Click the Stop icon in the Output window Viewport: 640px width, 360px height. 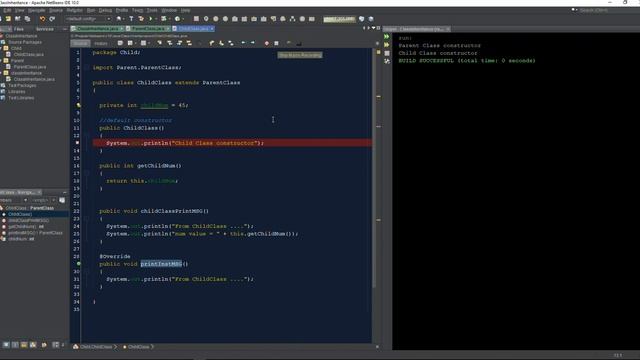[x=387, y=53]
